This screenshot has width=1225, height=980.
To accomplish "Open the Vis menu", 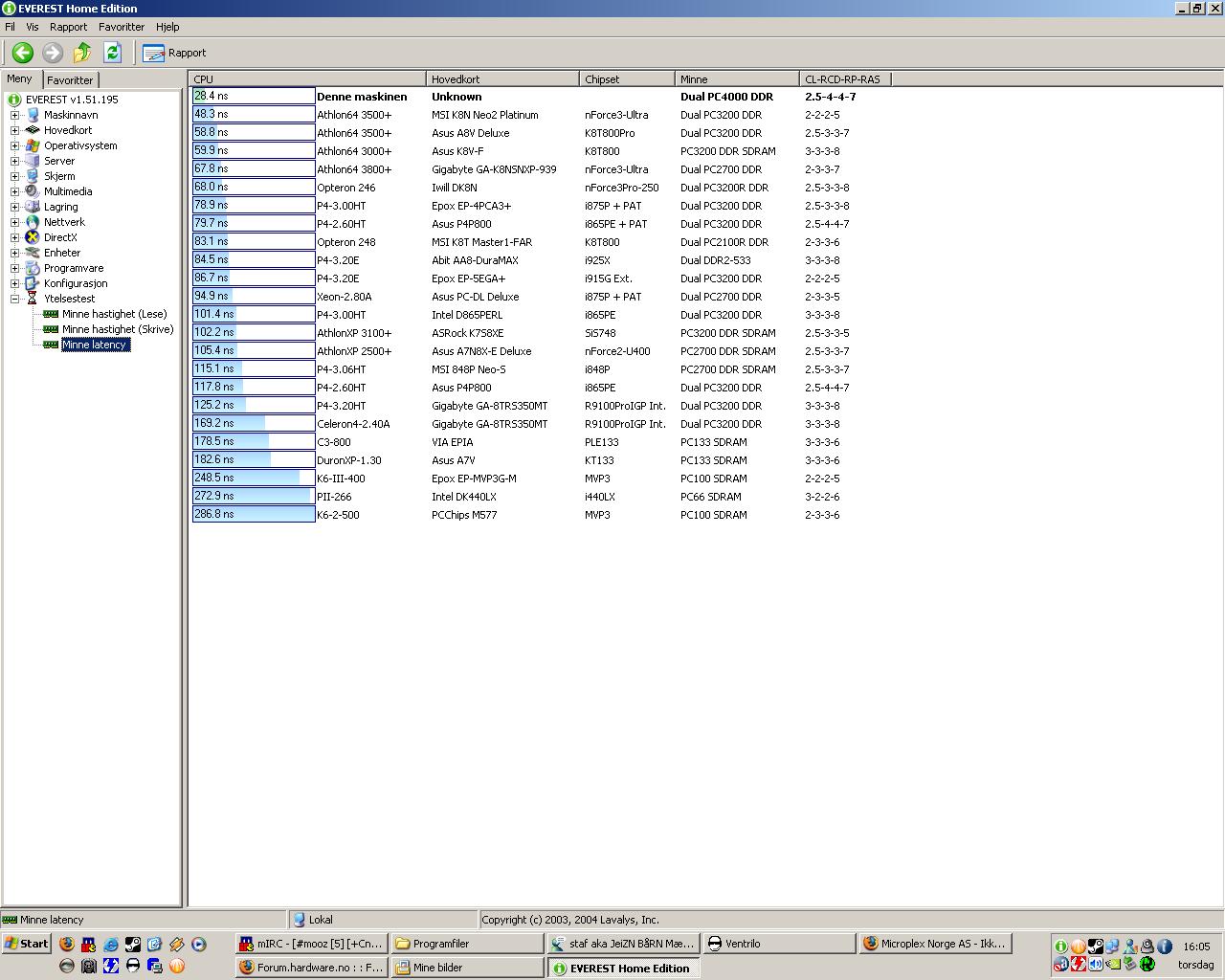I will (33, 27).
